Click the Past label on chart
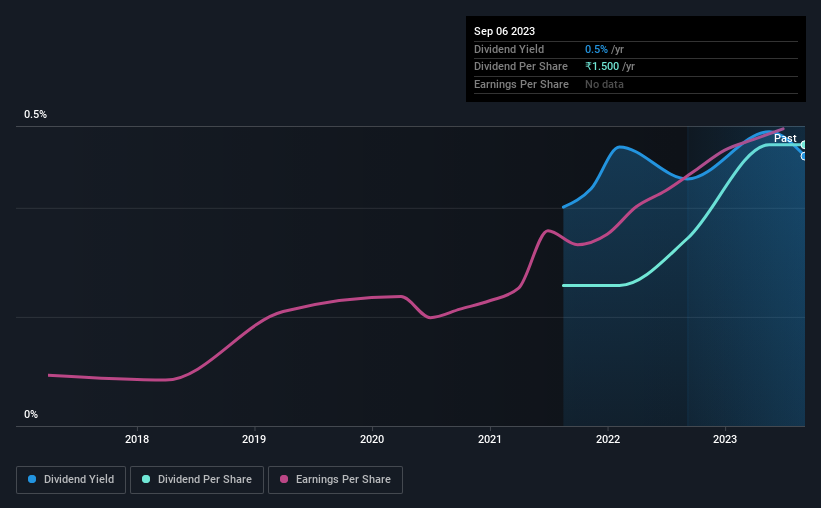This screenshot has width=821, height=508. point(785,138)
